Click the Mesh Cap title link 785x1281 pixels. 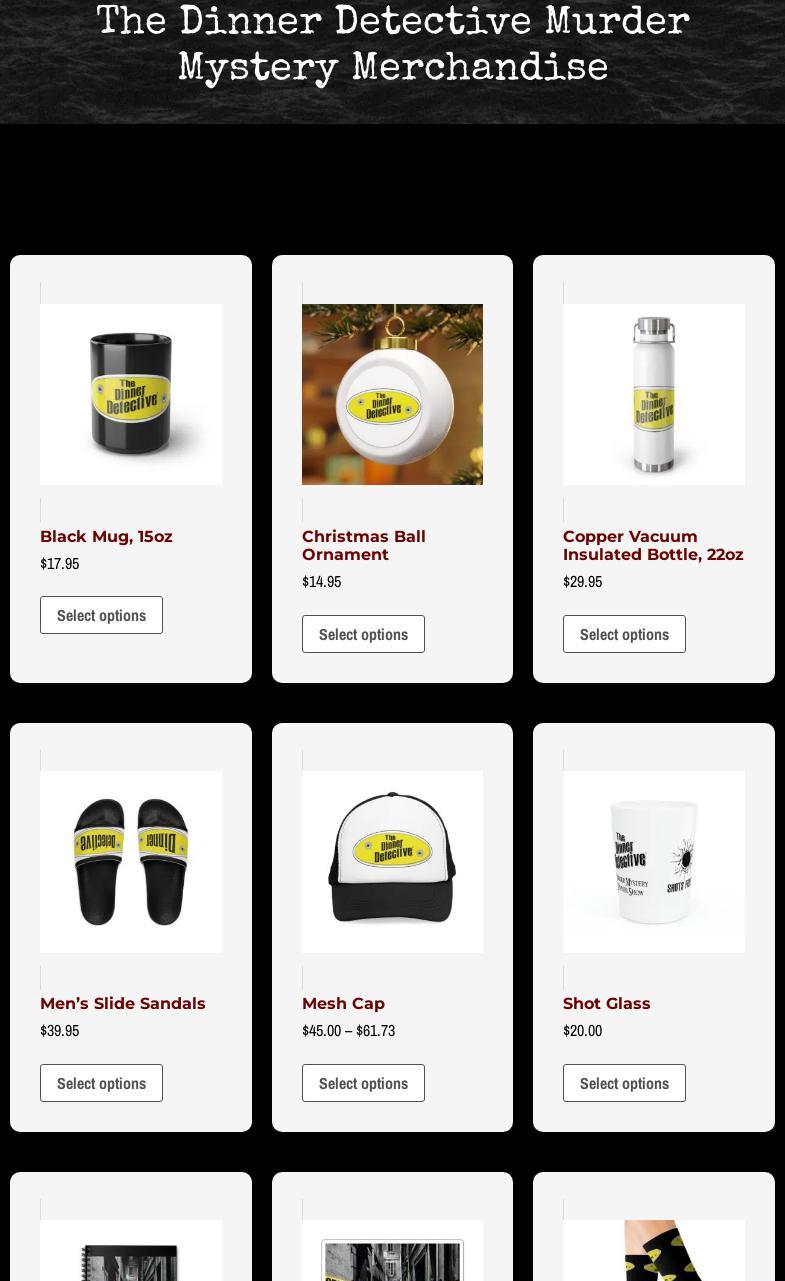343,1004
